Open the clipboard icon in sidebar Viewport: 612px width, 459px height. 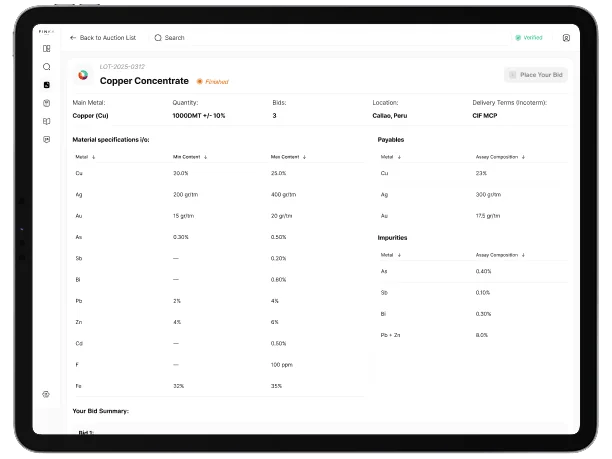click(x=46, y=103)
